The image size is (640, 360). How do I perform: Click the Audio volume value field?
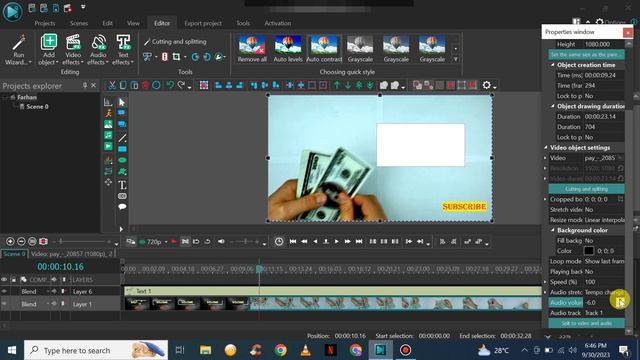point(604,302)
